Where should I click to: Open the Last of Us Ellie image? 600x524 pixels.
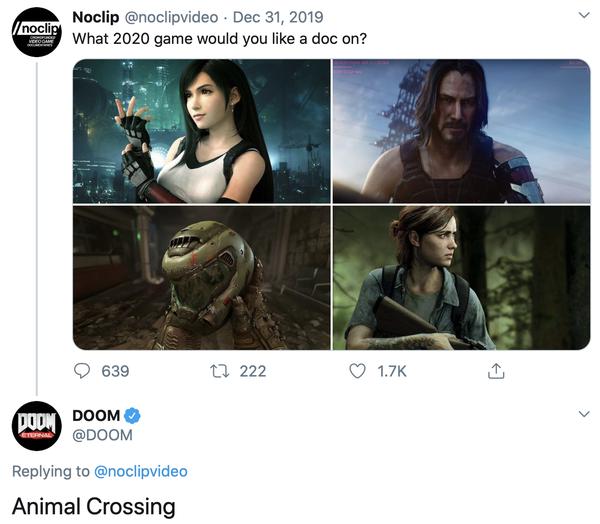461,278
